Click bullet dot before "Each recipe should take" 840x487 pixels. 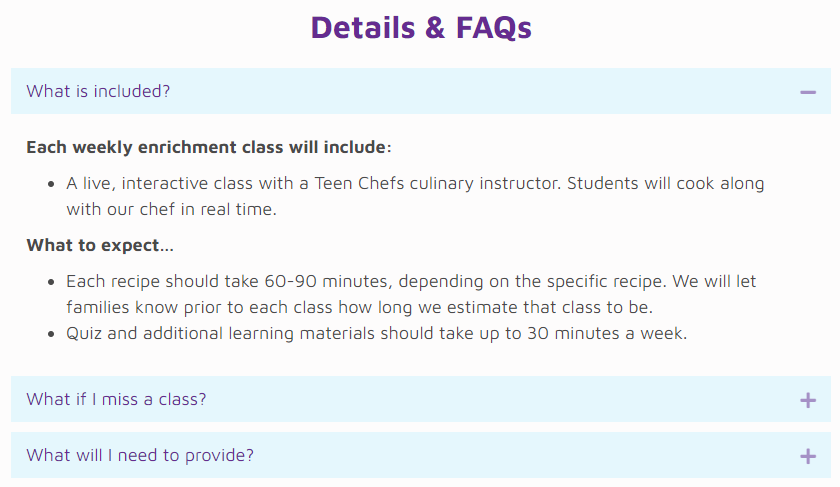pos(51,283)
